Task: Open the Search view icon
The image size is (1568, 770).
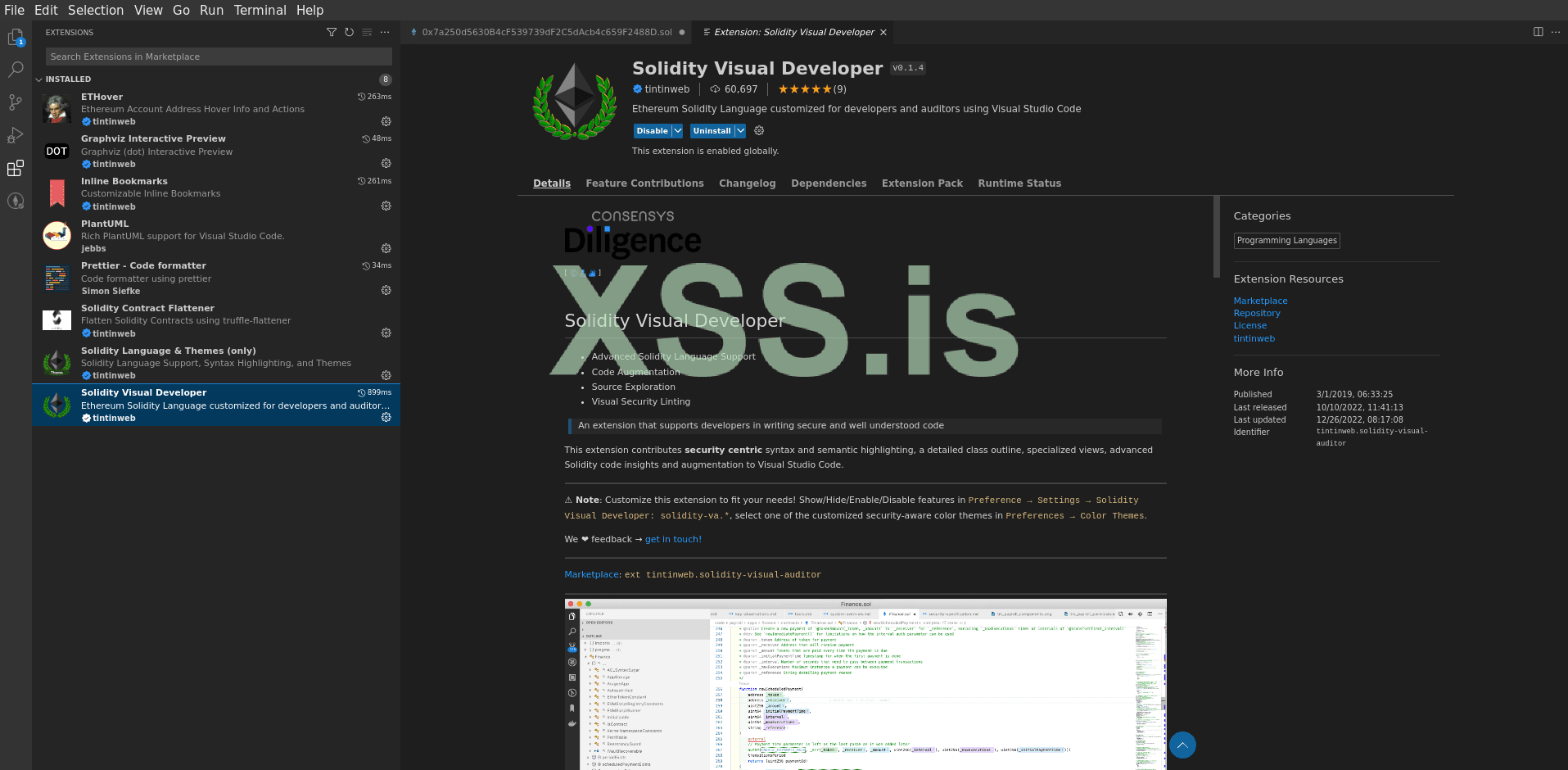Action: click(x=16, y=70)
